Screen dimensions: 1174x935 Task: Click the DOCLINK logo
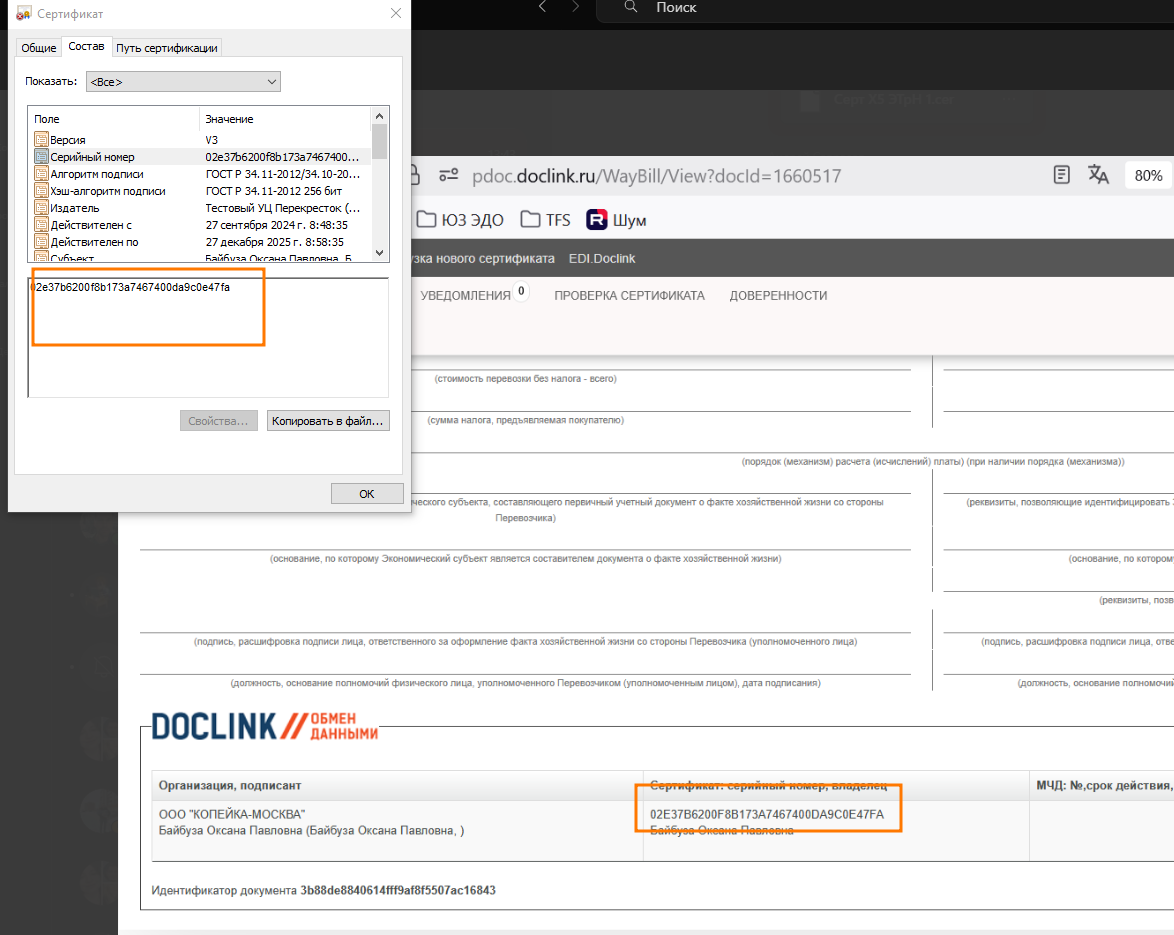click(265, 726)
